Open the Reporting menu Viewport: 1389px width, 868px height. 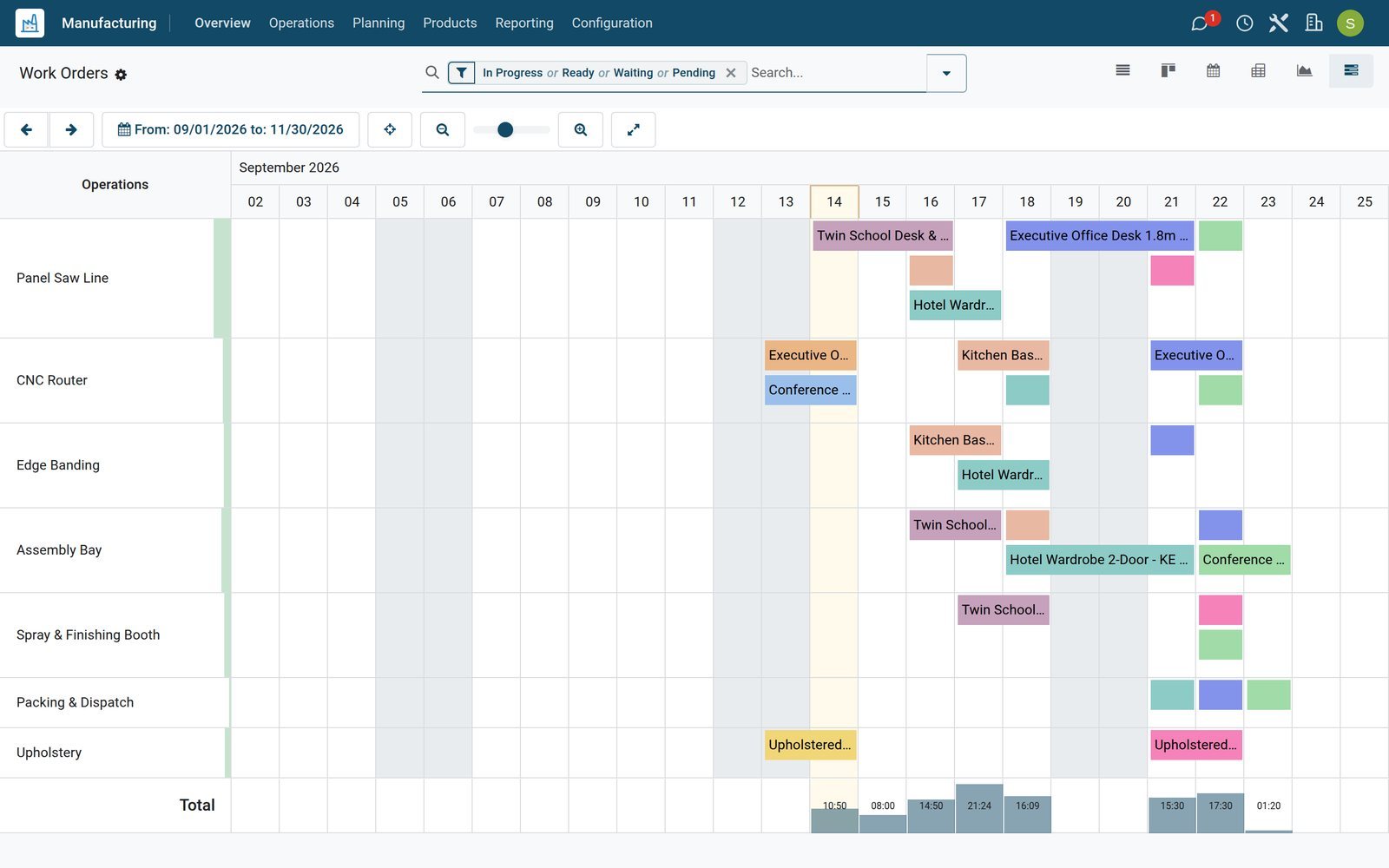tap(524, 23)
